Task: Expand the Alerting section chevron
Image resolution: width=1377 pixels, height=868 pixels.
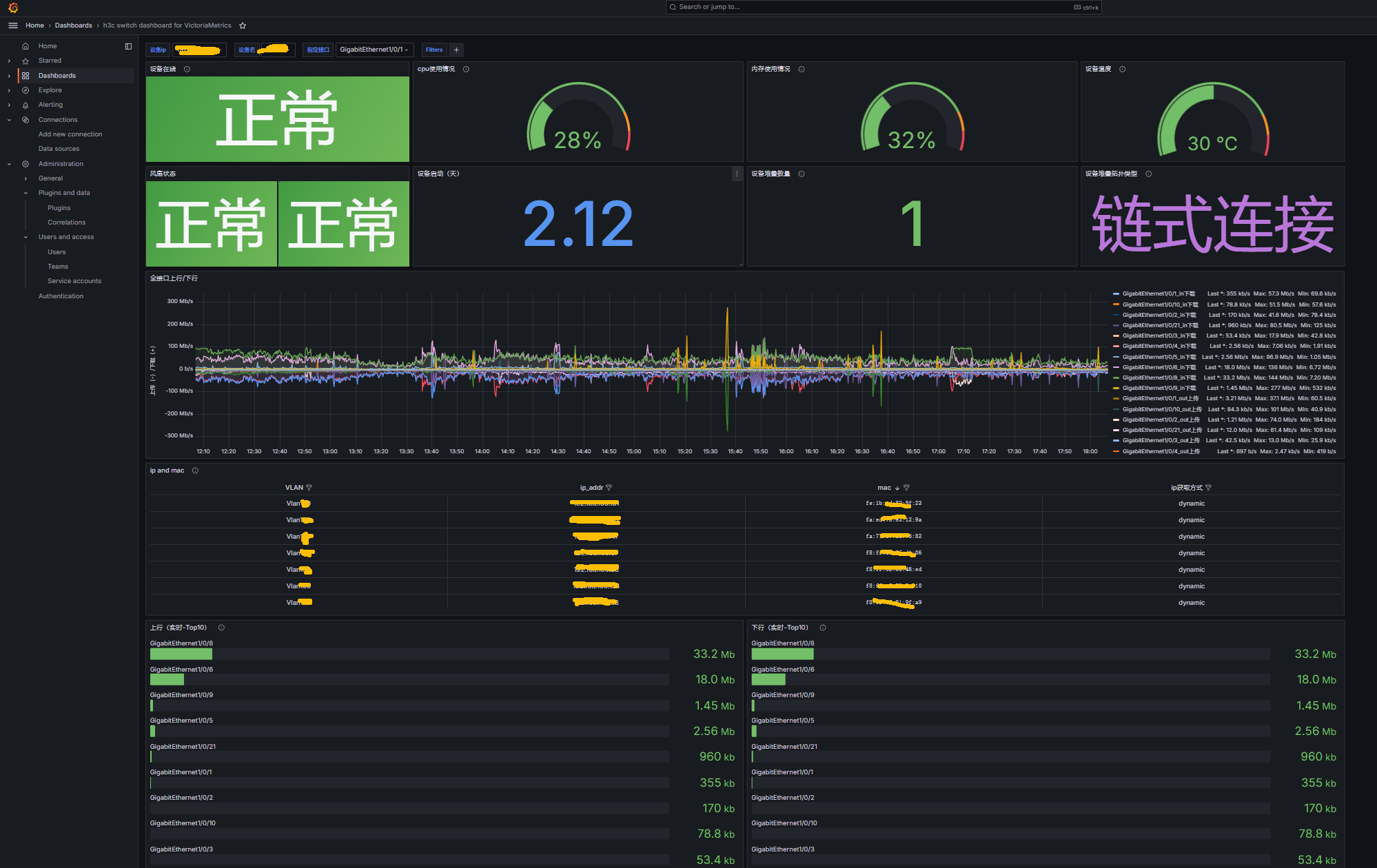Action: (9, 105)
